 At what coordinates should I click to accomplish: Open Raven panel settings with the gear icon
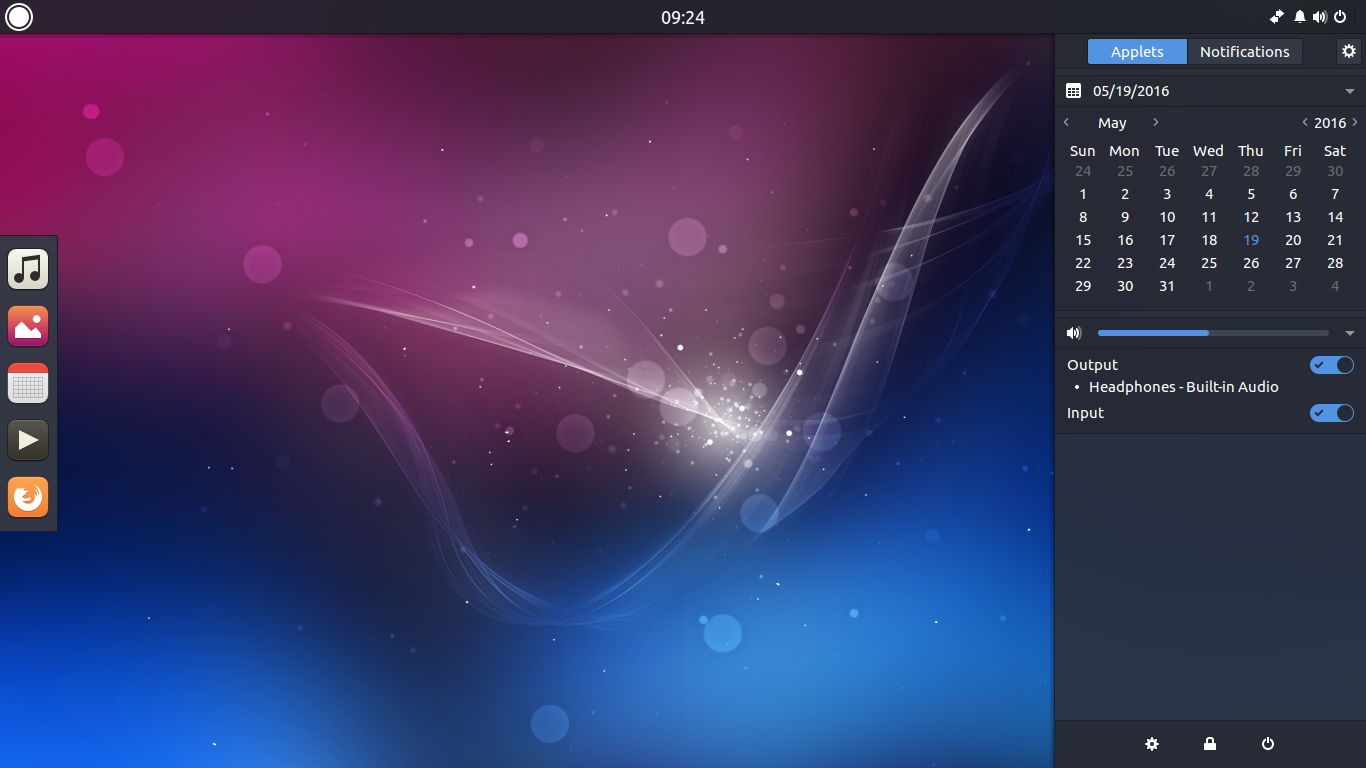(x=1349, y=51)
